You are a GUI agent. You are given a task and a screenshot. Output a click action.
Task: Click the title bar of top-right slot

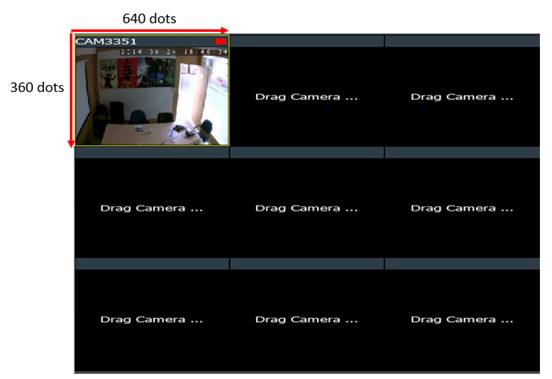(462, 41)
